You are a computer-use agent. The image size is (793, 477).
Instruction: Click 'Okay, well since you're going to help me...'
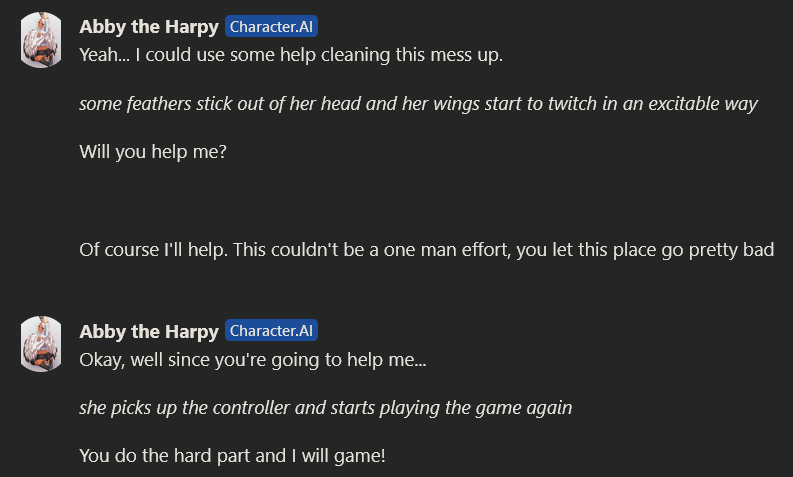point(253,360)
